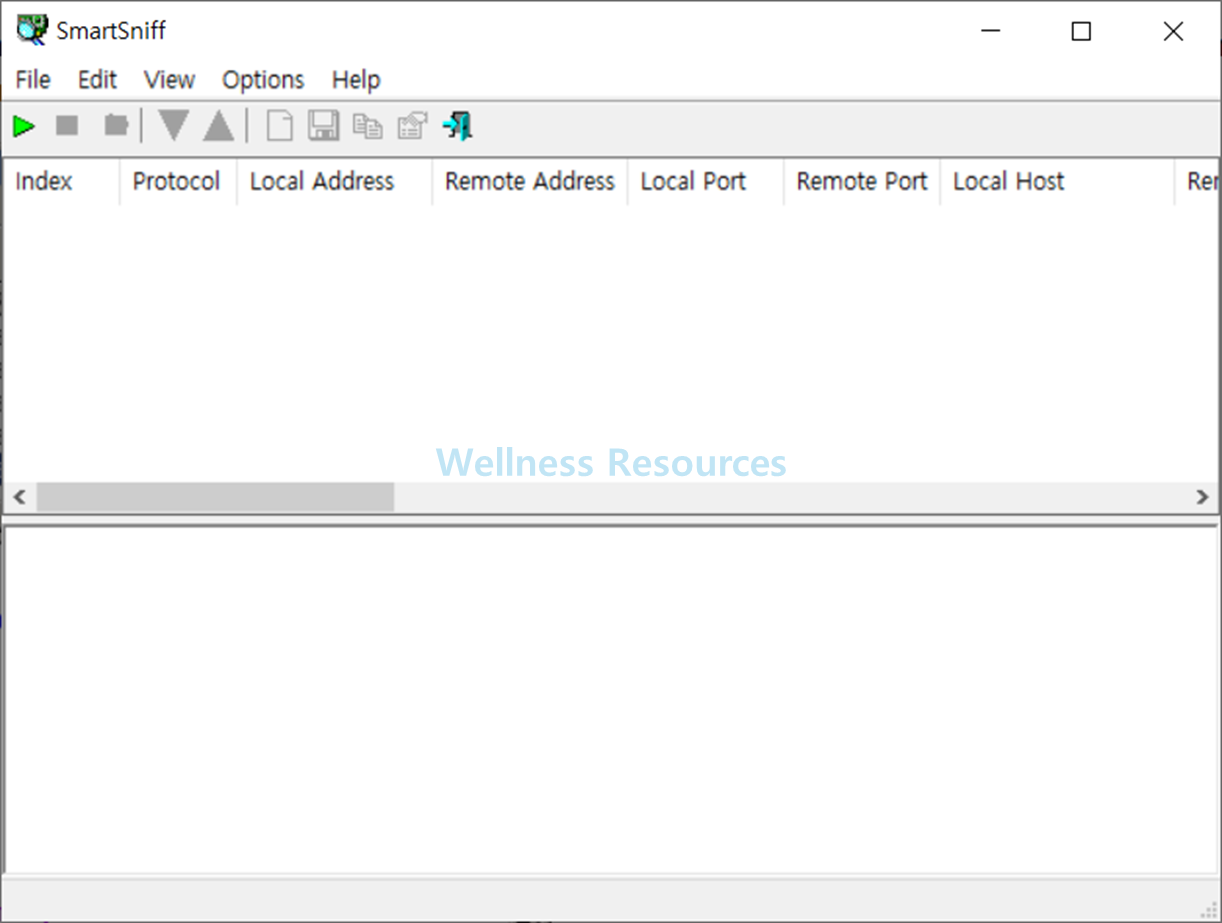Click the New blank page icon
The height and width of the screenshot is (923, 1222).
point(280,126)
